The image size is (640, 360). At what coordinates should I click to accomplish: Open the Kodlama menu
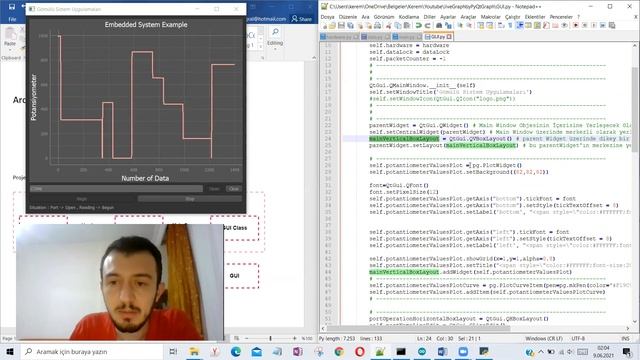[x=409, y=17]
